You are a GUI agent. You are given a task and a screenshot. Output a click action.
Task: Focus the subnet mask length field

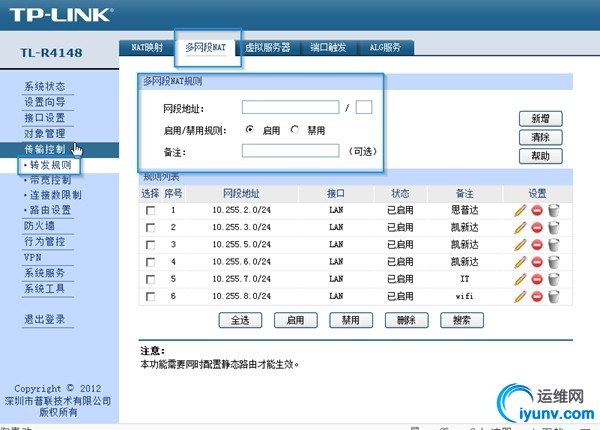(x=364, y=107)
